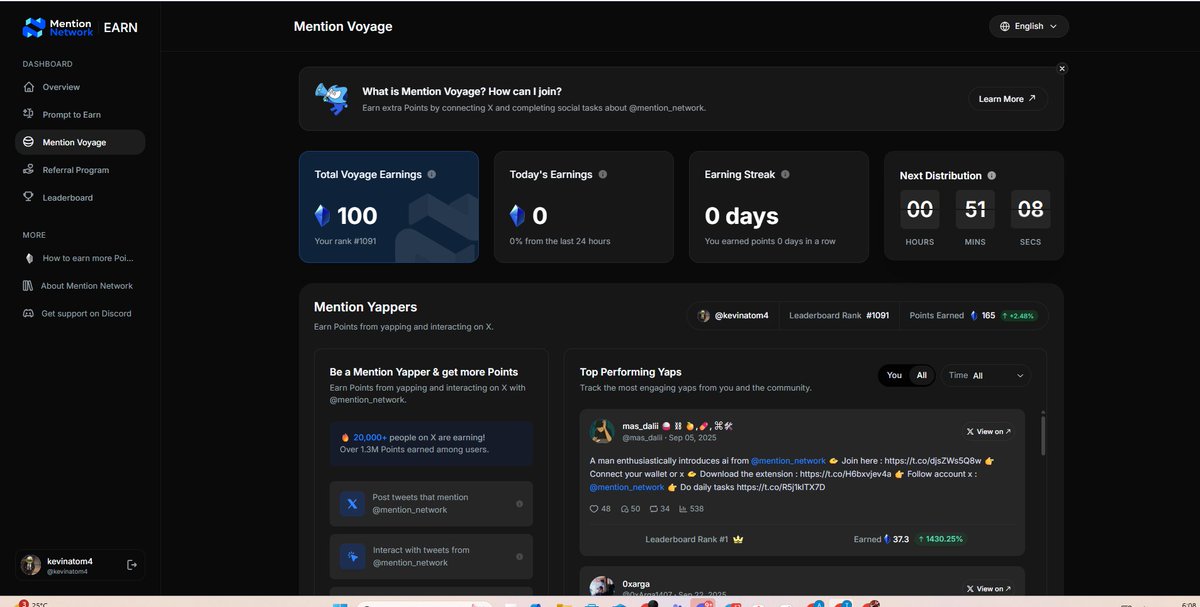Click the Leaderboard Rank #1 crown icon
This screenshot has width=1200, height=607.
(x=738, y=539)
